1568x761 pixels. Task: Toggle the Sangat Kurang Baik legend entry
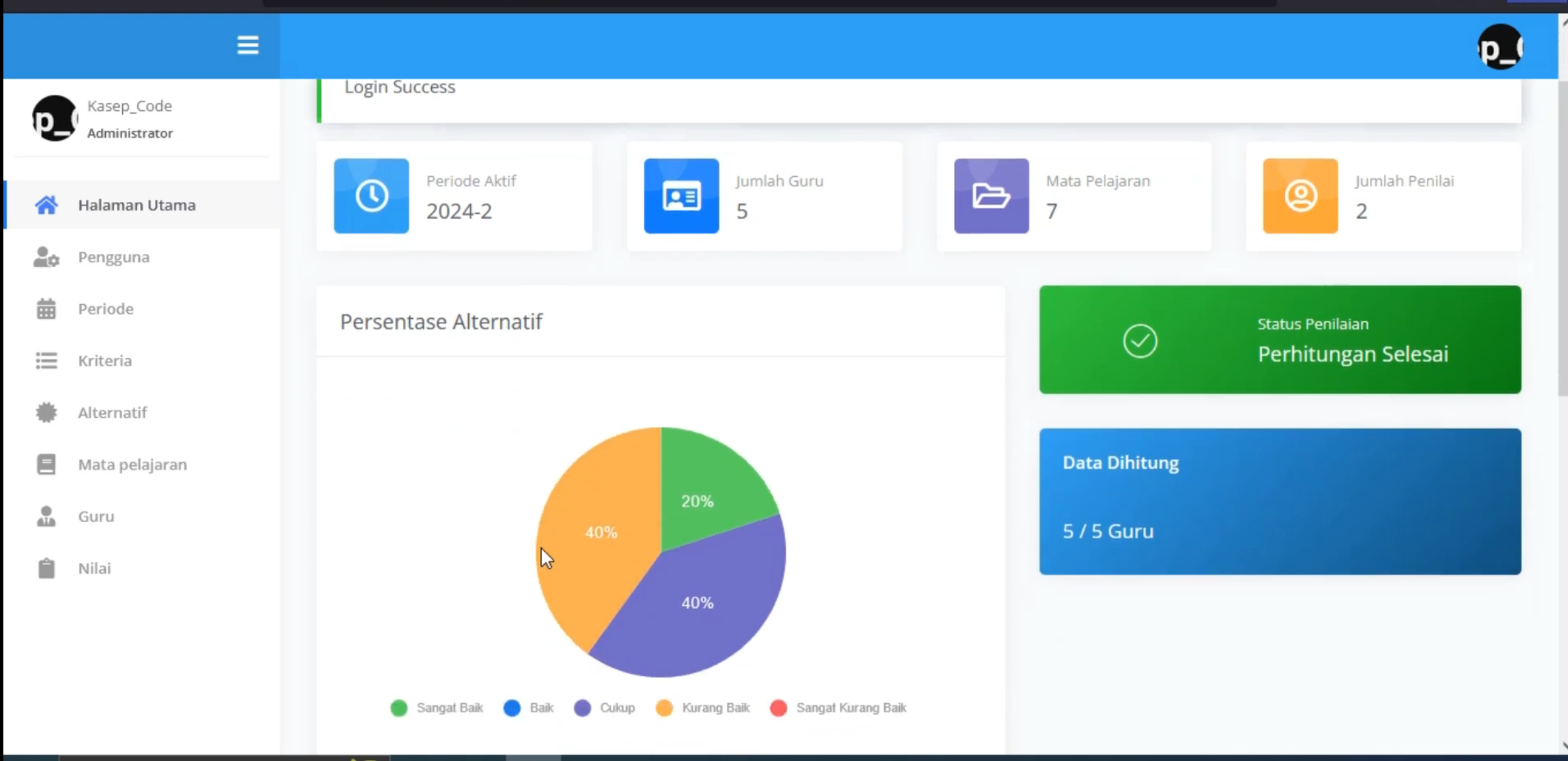click(838, 708)
